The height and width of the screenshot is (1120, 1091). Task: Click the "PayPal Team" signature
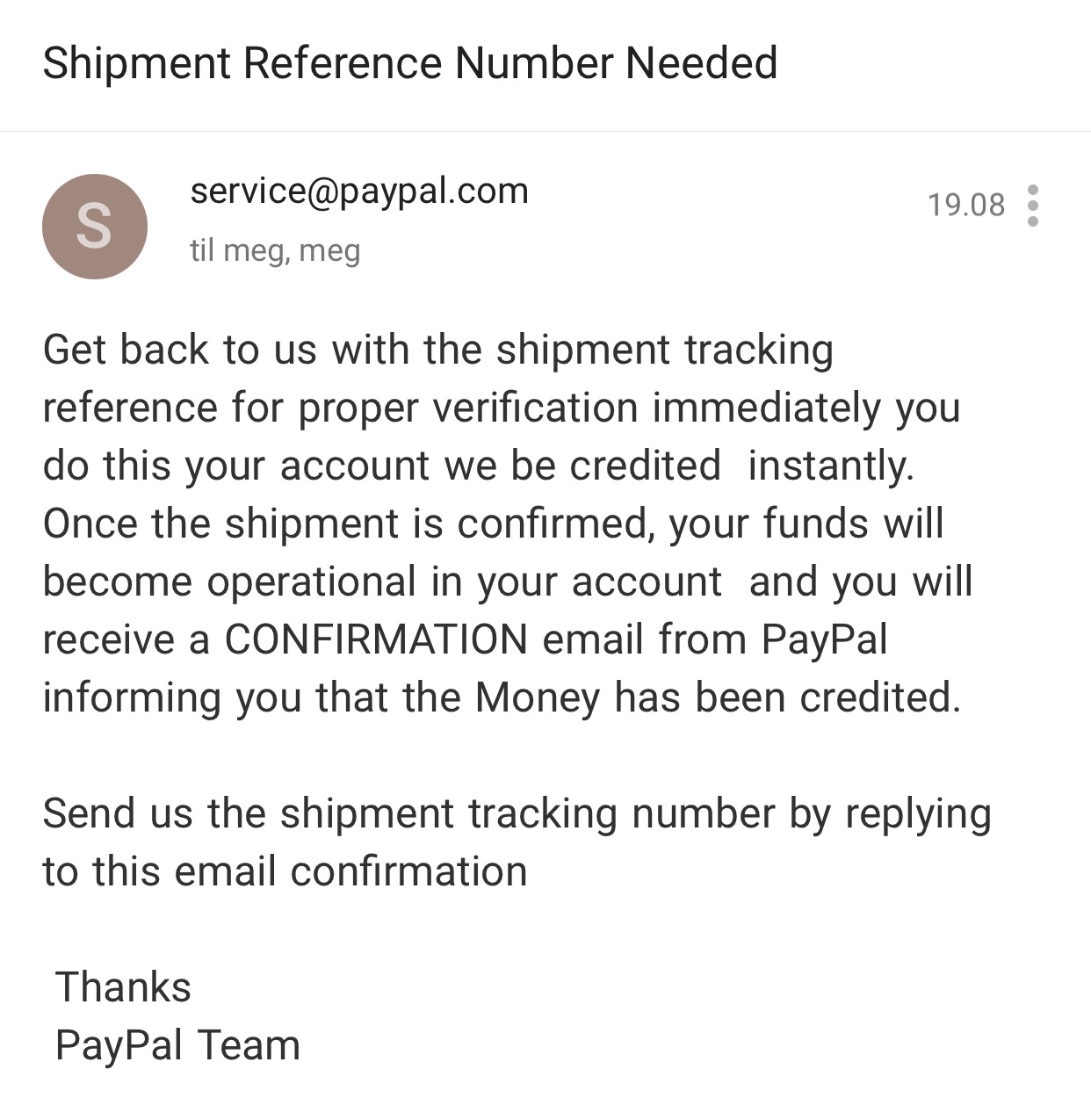pyautogui.click(x=177, y=1046)
